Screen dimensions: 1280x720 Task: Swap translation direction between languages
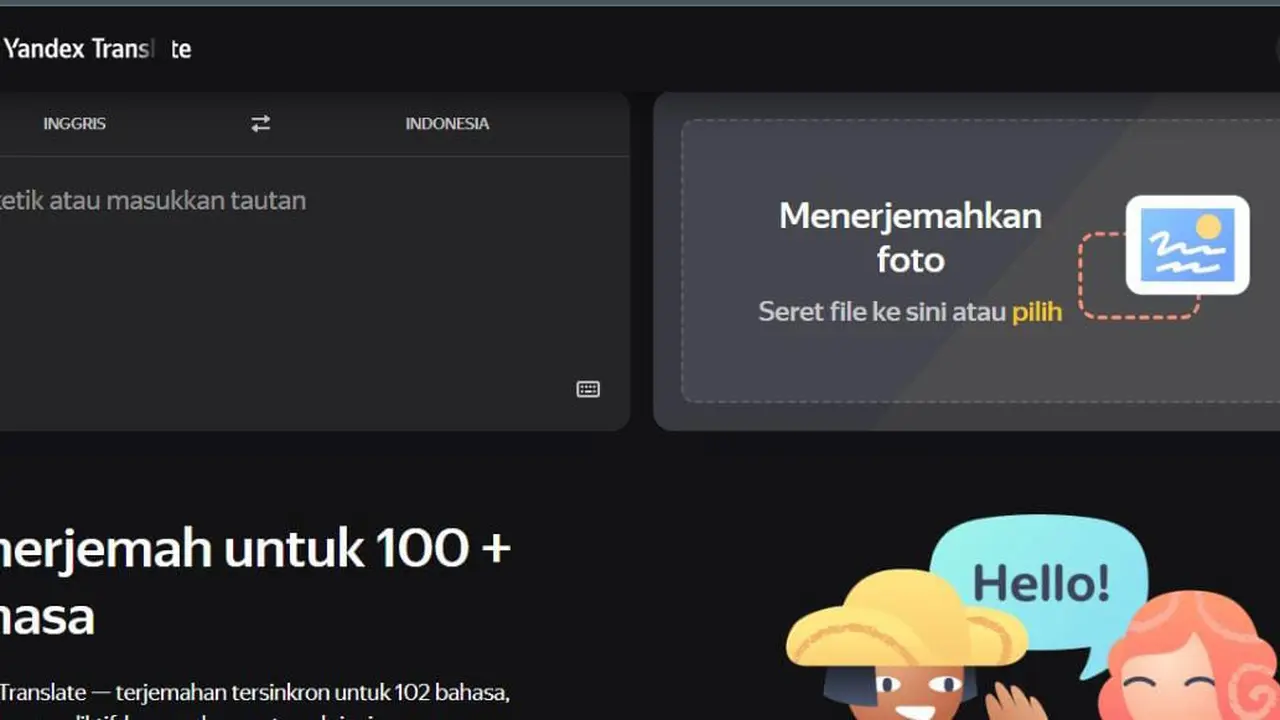tap(260, 123)
